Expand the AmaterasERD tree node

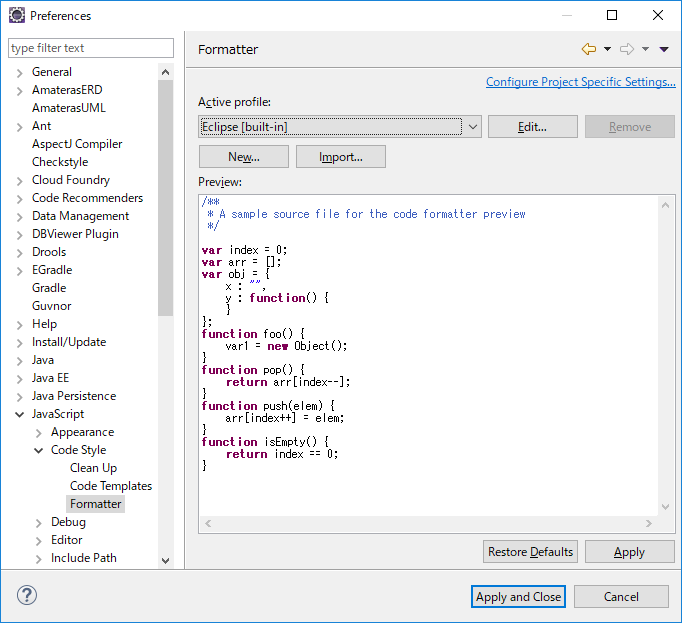19,90
